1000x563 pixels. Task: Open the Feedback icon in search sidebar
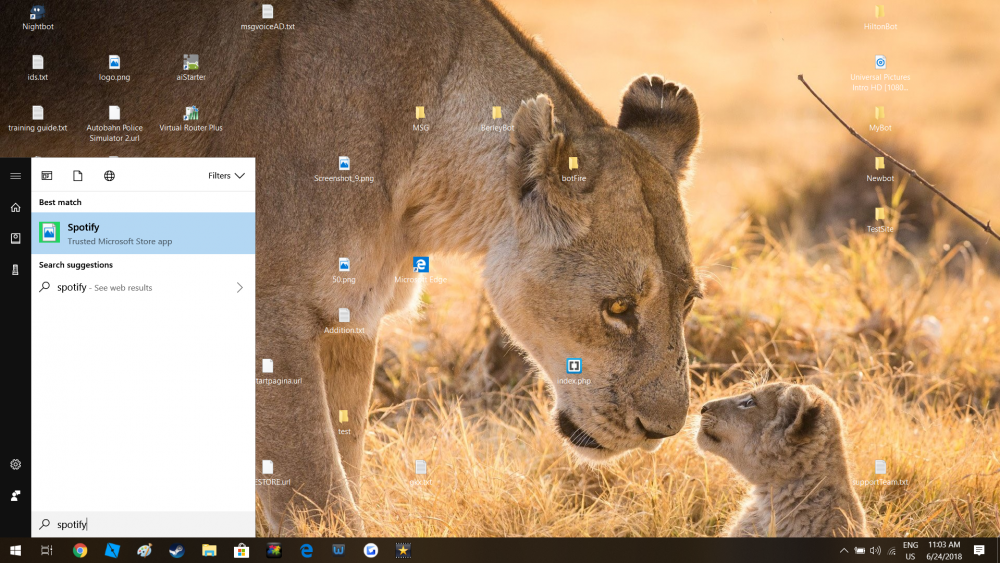click(x=15, y=496)
